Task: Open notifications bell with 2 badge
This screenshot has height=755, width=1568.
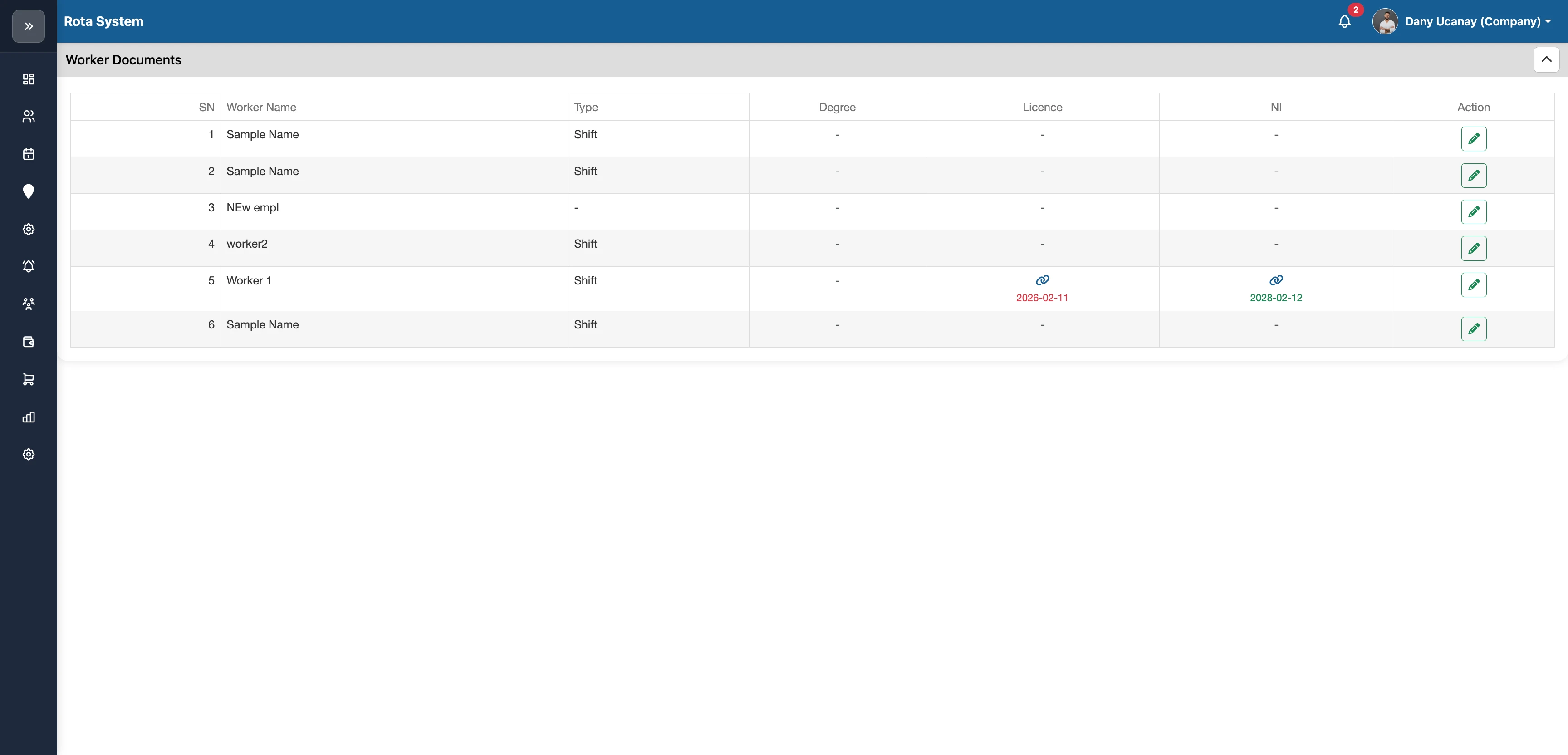Action: click(x=1345, y=21)
